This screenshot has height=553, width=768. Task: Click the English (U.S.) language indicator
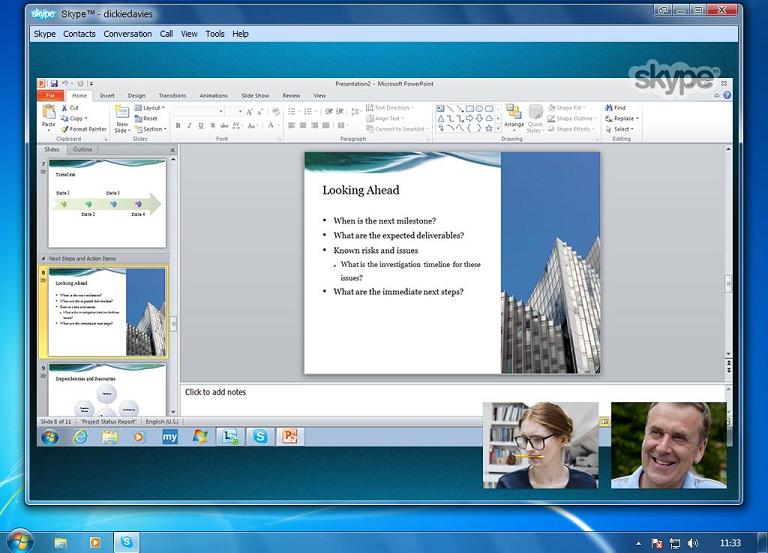(x=162, y=421)
